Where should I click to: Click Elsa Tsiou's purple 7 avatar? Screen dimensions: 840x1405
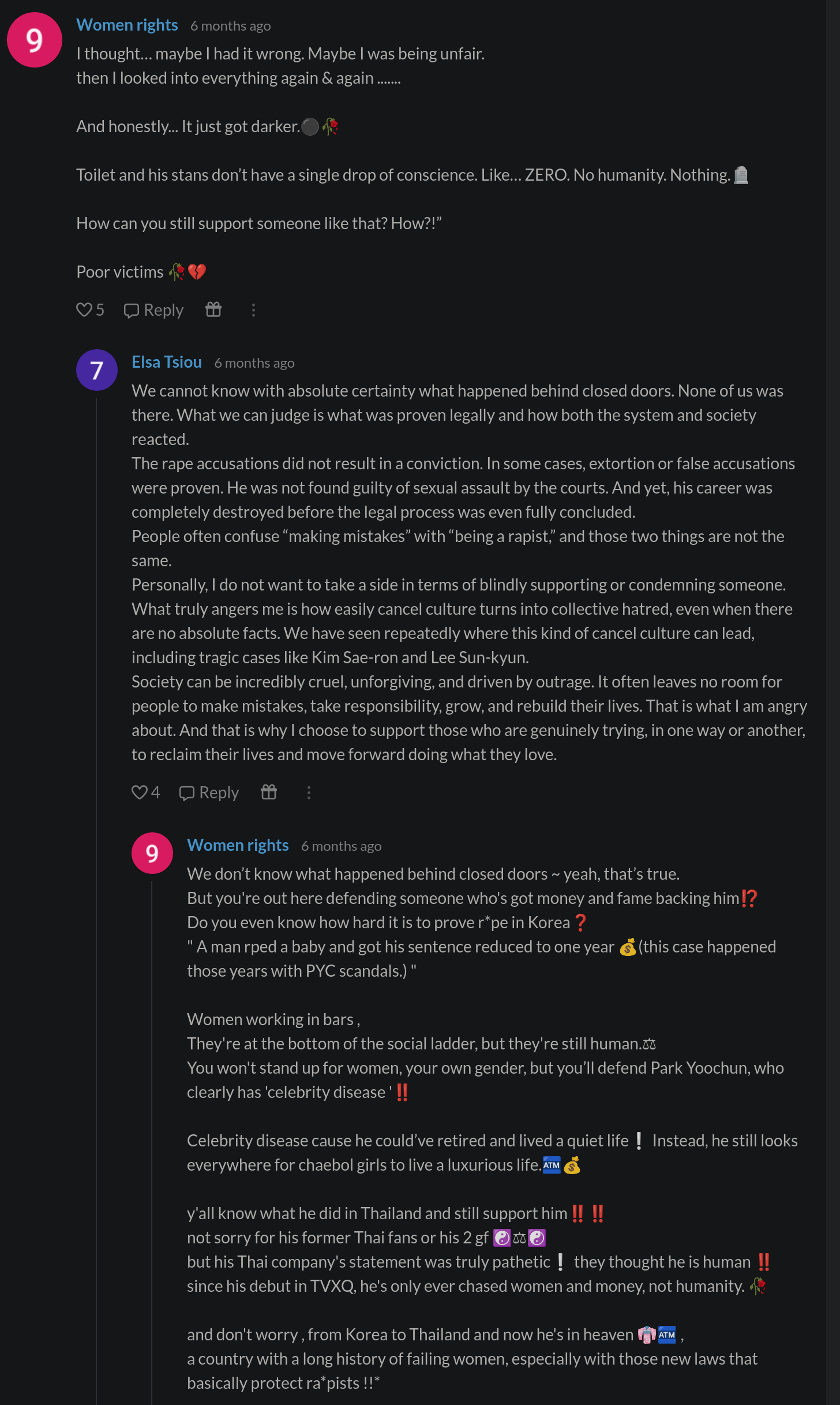coord(97,370)
